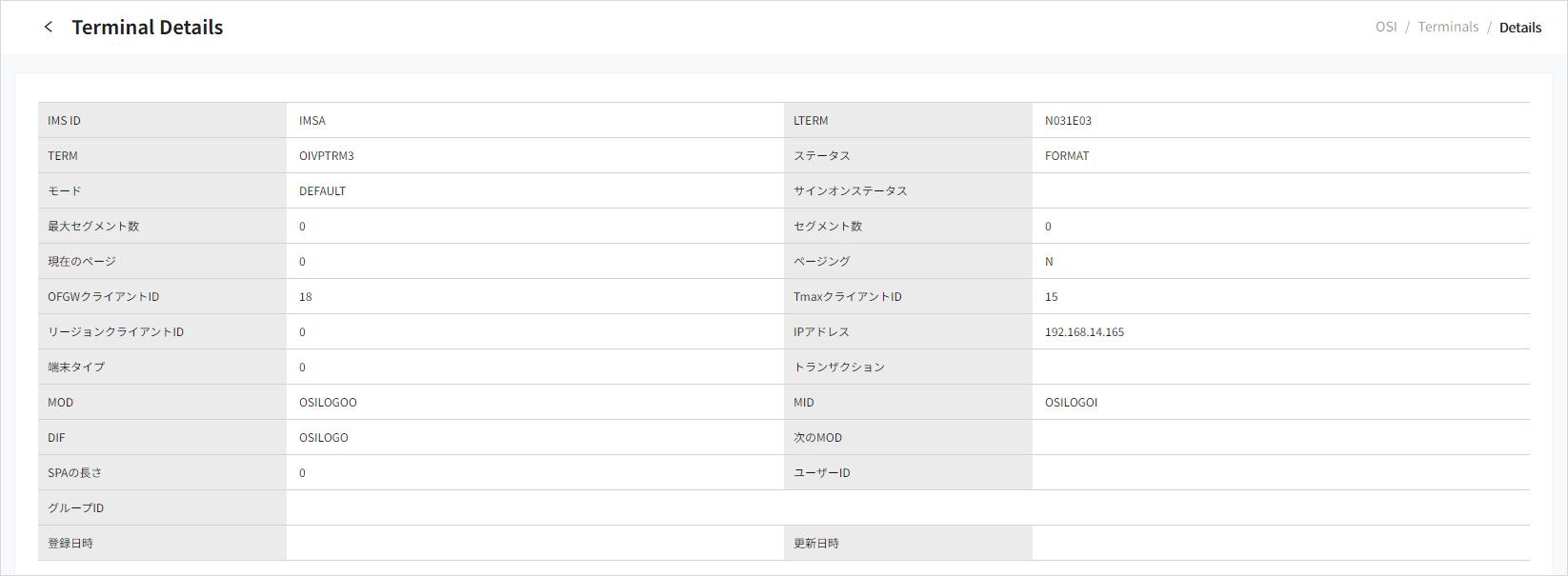
Task: Click the グループID label cell
Action: 76,508
